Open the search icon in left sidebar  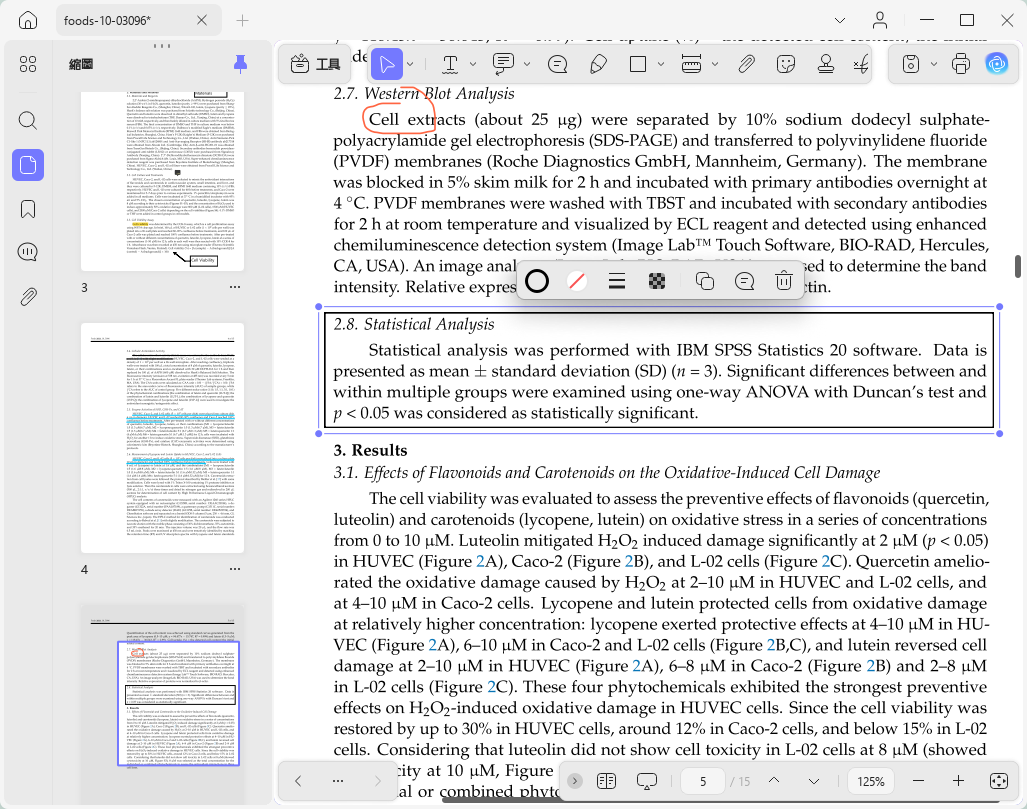(x=28, y=121)
